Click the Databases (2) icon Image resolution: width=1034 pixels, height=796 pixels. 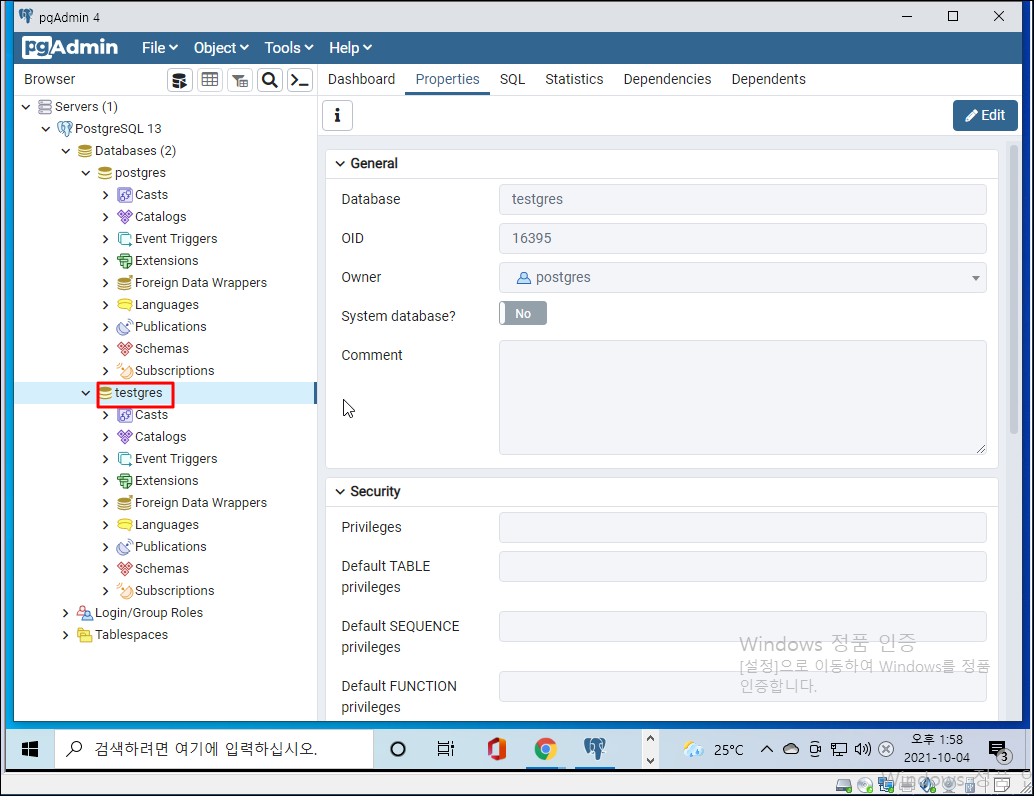tap(84, 151)
